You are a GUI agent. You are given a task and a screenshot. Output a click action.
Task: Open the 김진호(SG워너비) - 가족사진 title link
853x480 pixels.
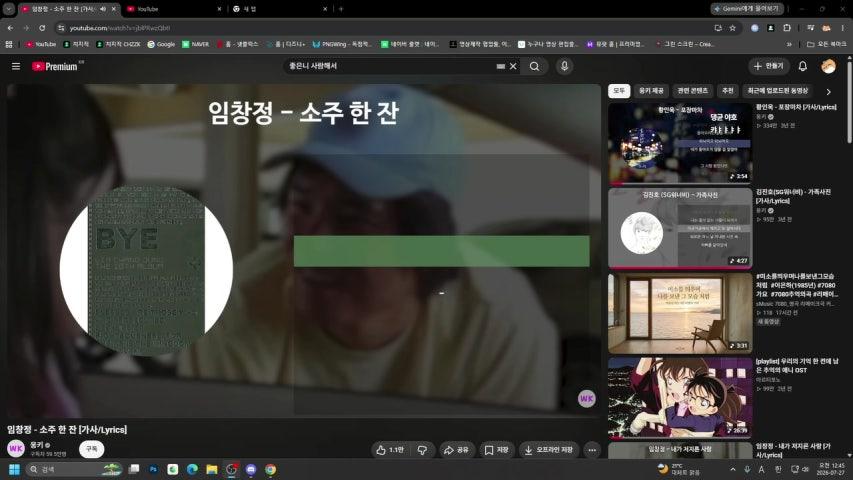[793, 196]
